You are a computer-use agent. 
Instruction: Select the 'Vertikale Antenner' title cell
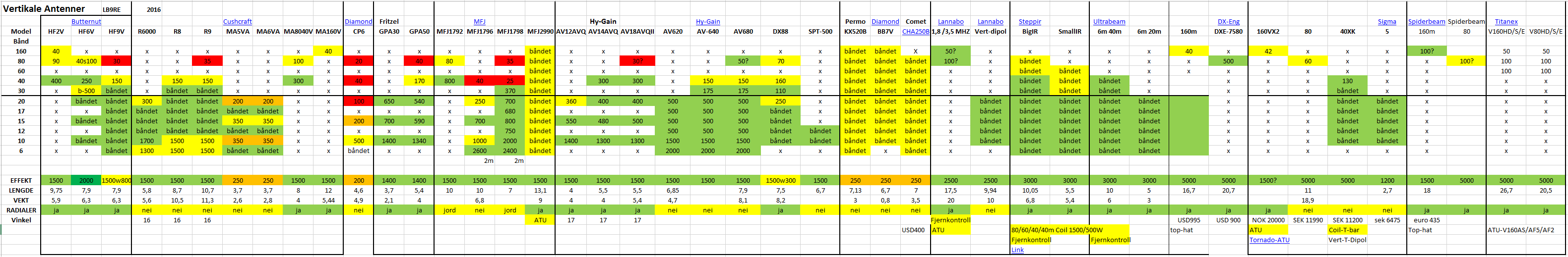point(43,9)
